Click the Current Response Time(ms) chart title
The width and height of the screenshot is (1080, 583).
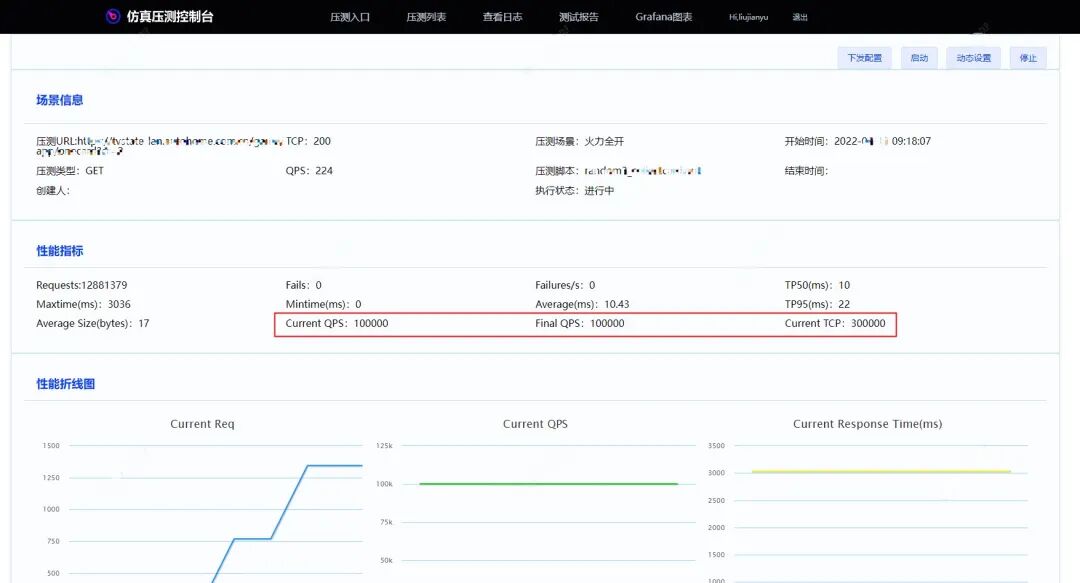click(x=867, y=424)
